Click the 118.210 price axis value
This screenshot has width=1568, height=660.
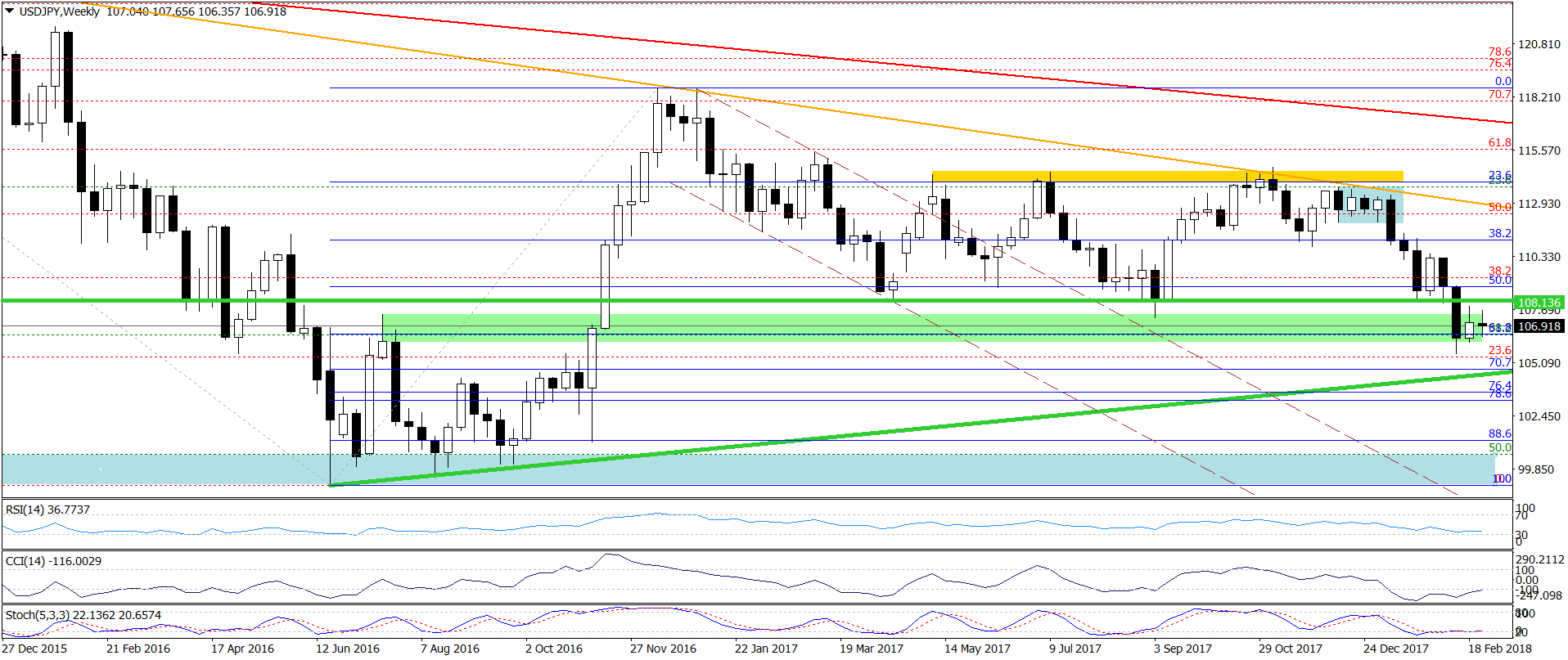[x=1539, y=97]
